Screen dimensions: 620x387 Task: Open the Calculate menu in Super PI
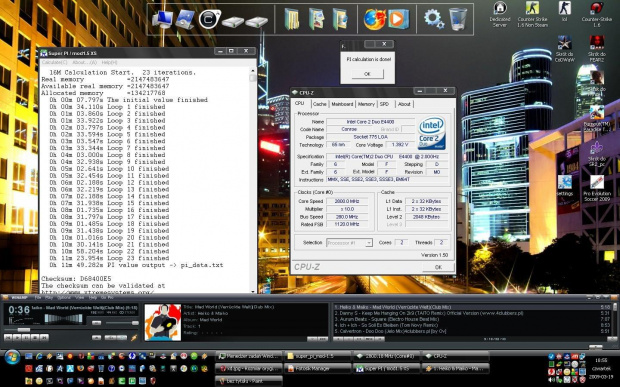click(x=55, y=62)
